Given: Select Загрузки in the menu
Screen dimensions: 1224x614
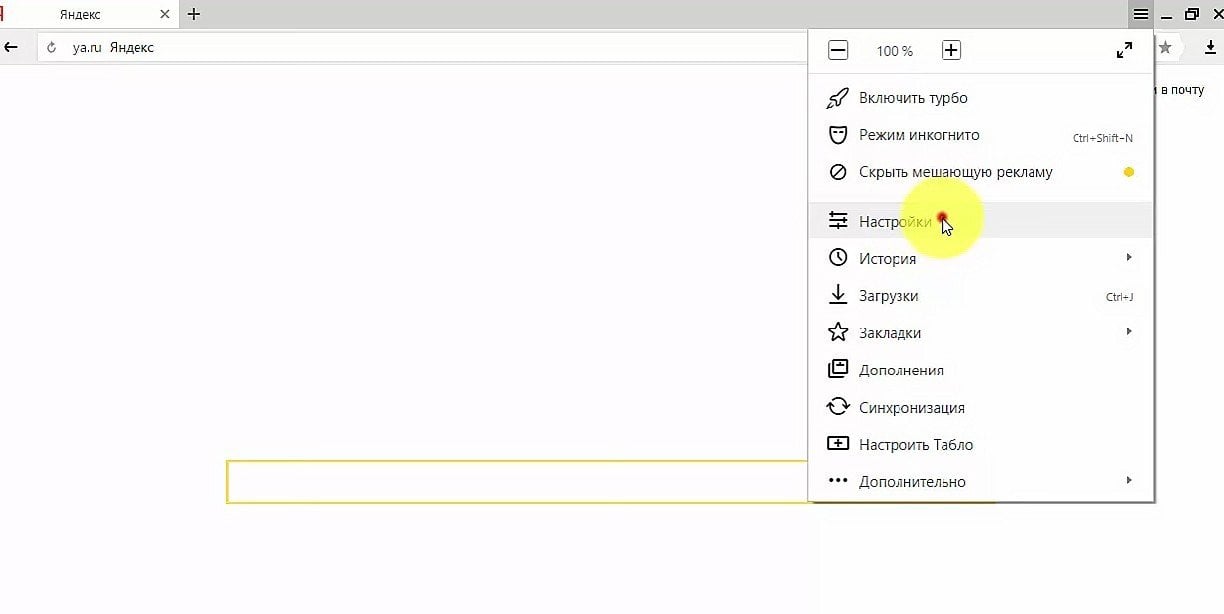Looking at the screenshot, I should point(980,295).
